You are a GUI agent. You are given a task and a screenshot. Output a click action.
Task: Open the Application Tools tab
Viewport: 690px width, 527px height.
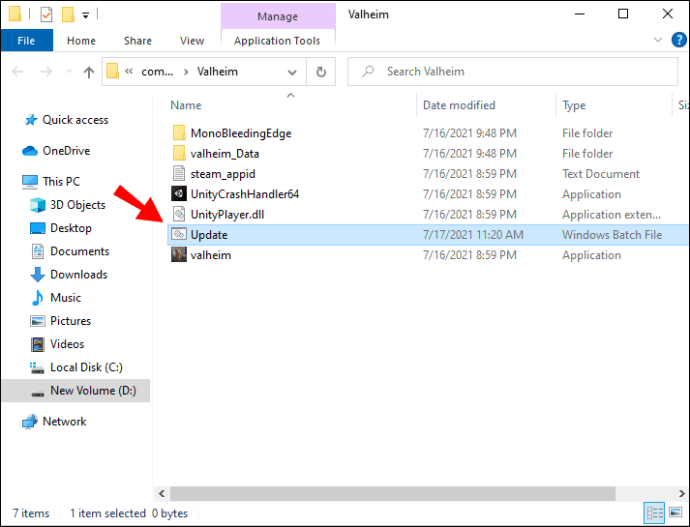[277, 40]
